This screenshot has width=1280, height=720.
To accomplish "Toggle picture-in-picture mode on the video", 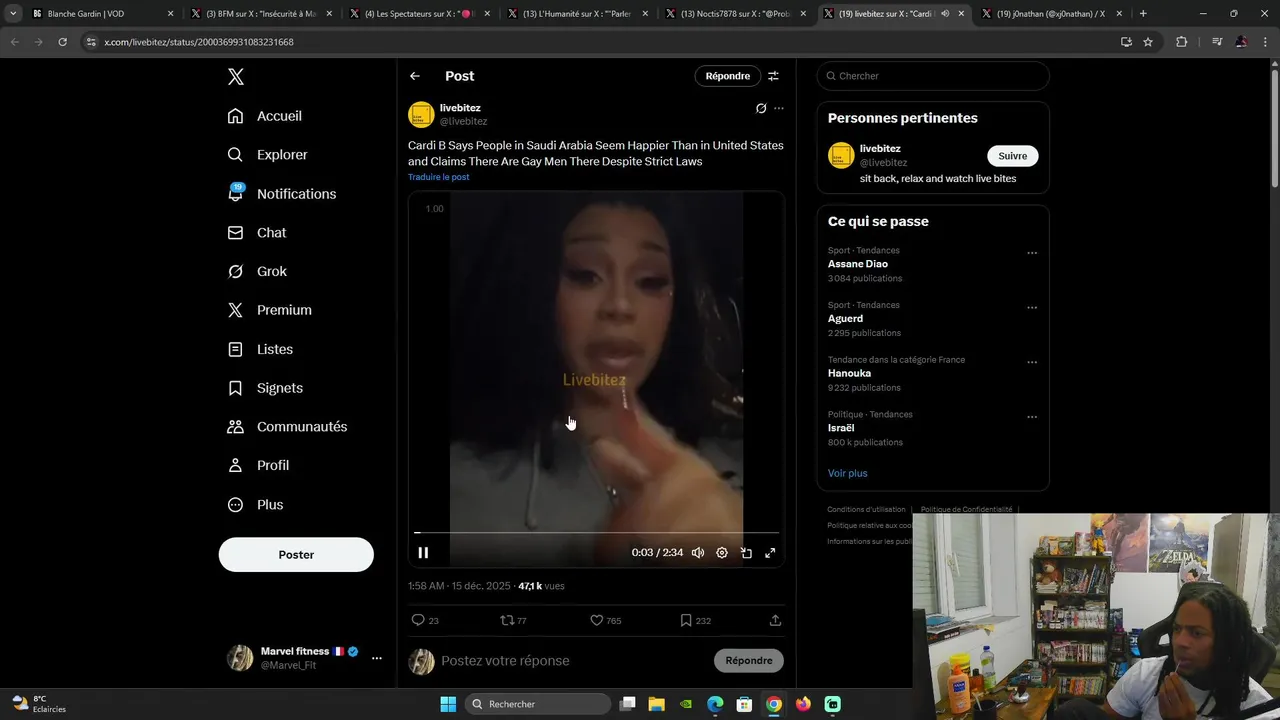I will tap(746, 553).
